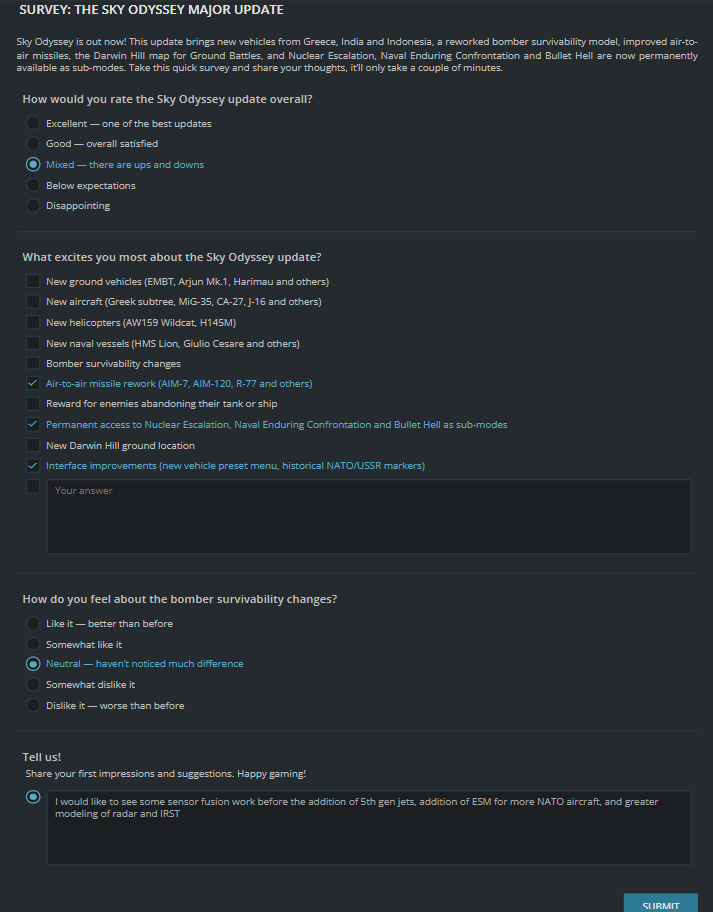Check the custom answer checkbox

[33, 486]
